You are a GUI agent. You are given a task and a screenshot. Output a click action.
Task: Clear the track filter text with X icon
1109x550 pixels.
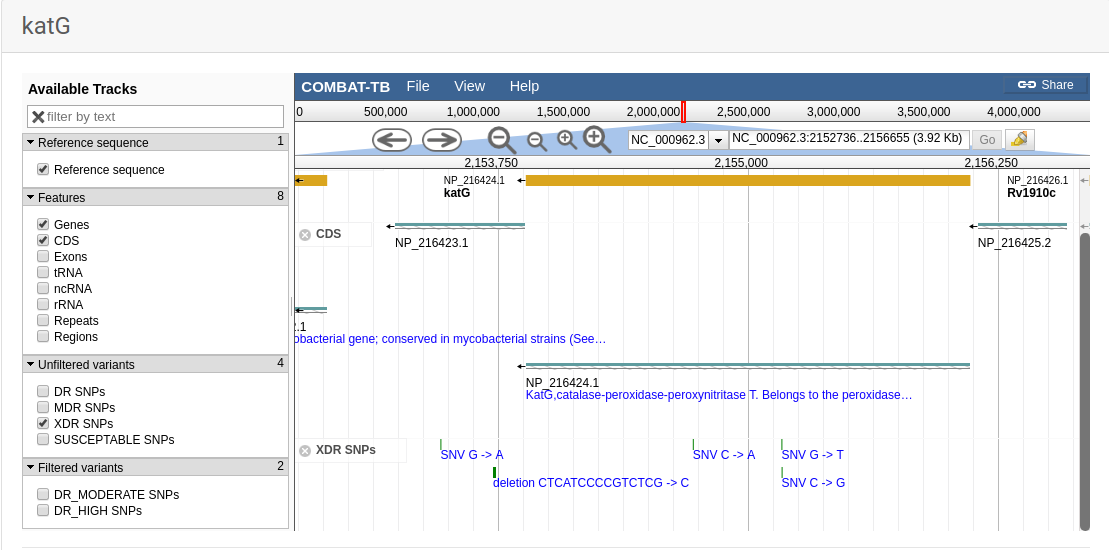tap(38, 117)
